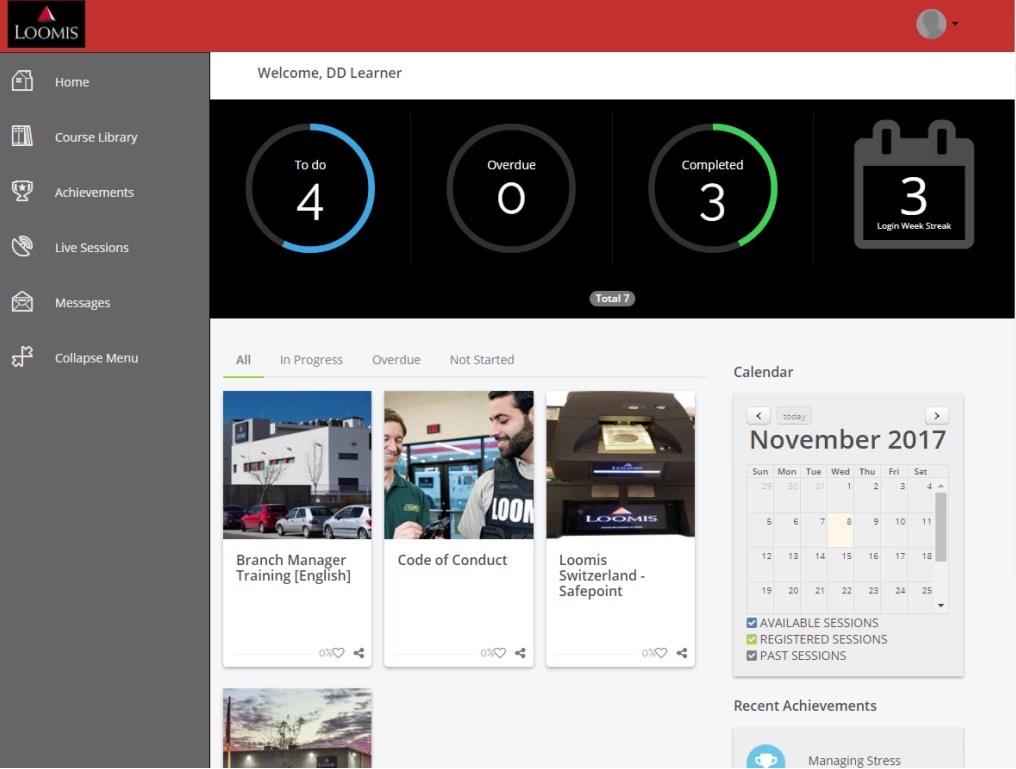Switch to the In Progress tab
The image size is (1016, 769).
point(311,360)
